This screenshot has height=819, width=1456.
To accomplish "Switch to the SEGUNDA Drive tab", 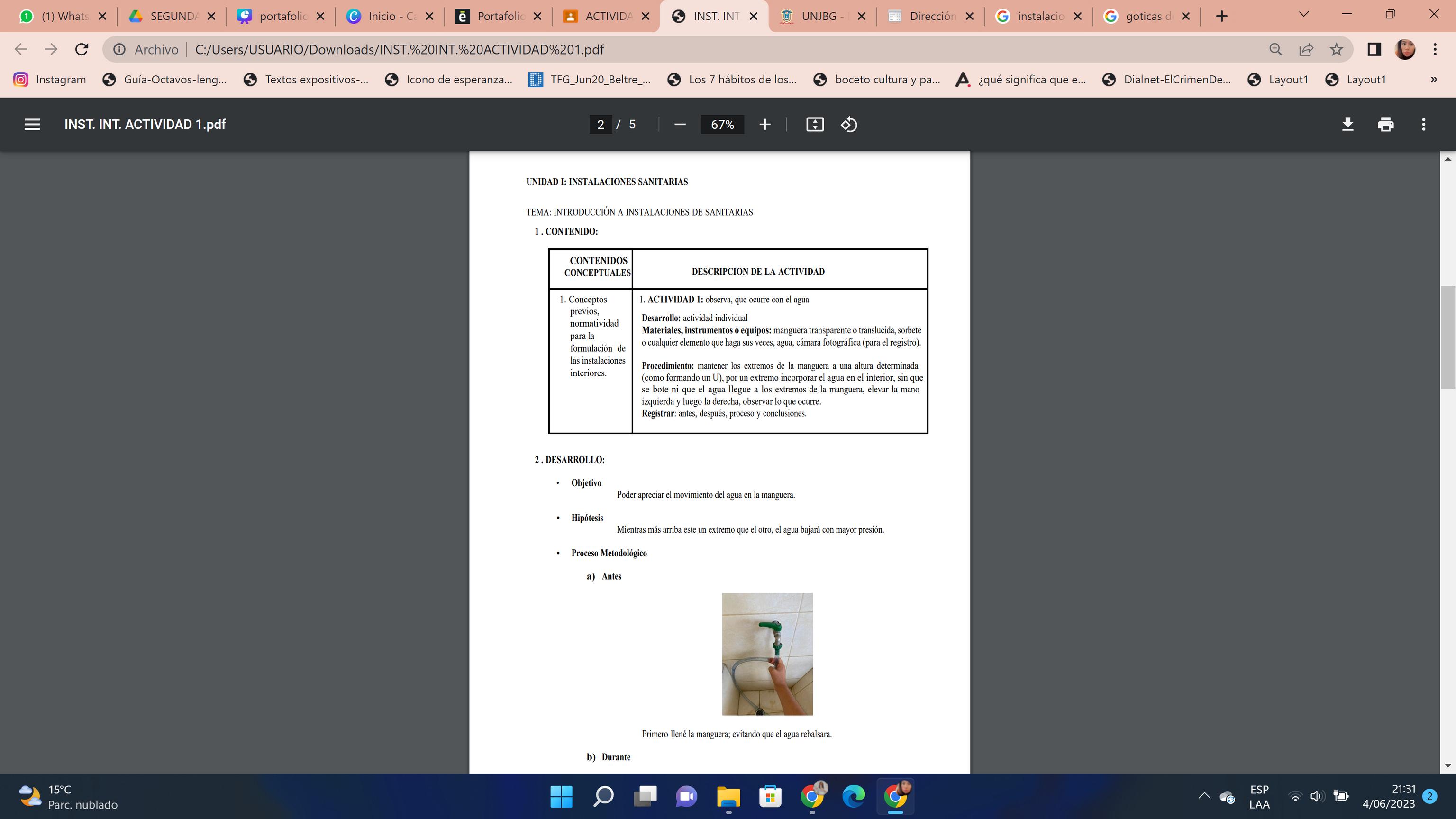I will pos(171,17).
